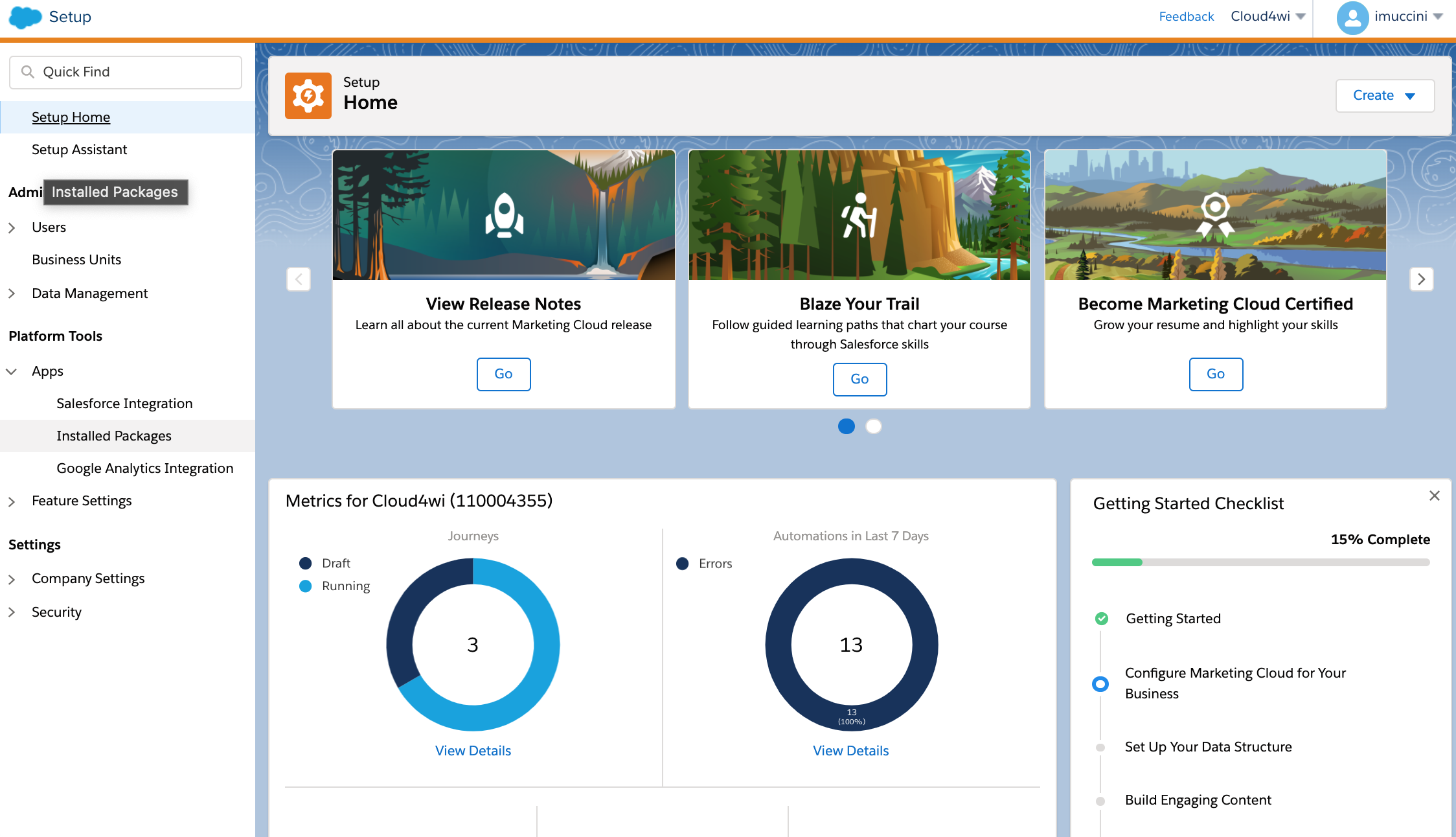Click the Feedback link
1456x837 pixels.
coord(1186,16)
